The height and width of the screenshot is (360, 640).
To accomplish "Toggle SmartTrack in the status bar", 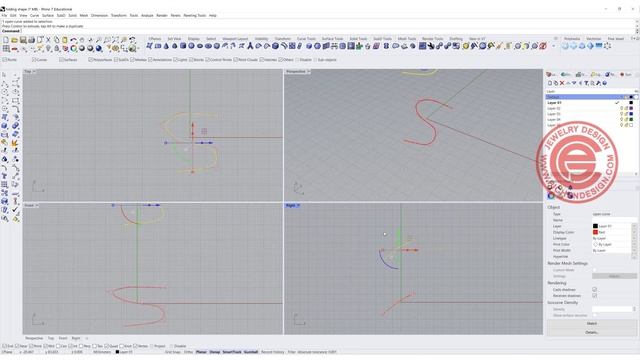I will click(x=232, y=352).
